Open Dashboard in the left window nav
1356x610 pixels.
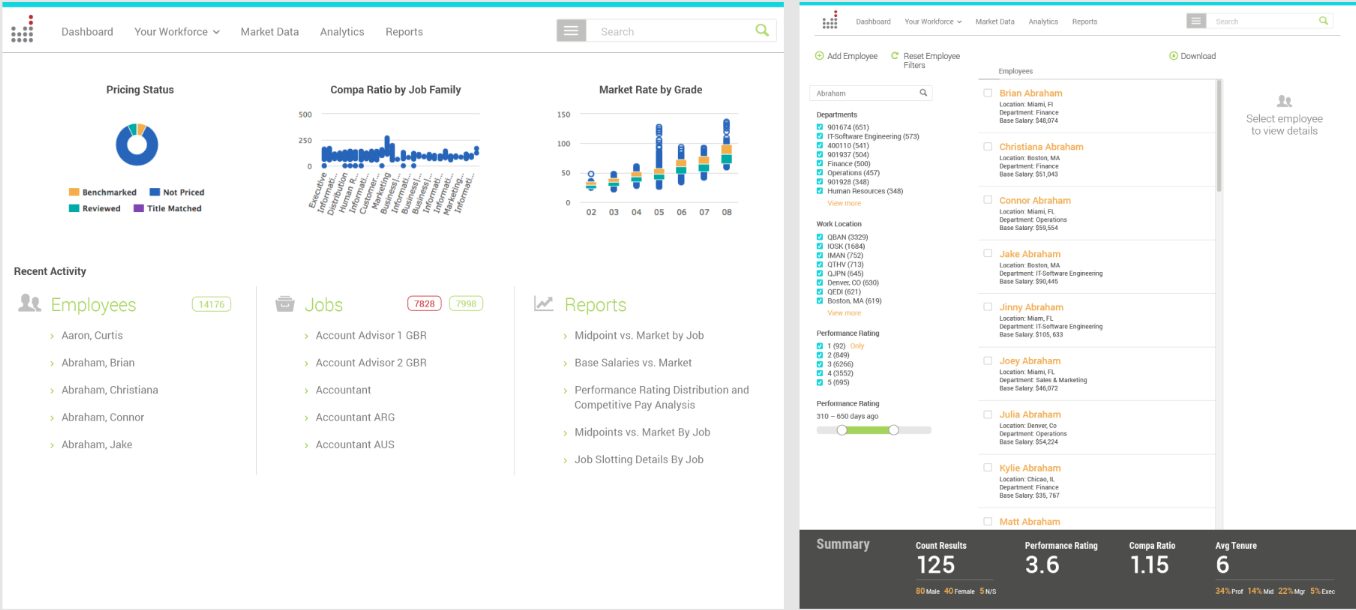87,32
